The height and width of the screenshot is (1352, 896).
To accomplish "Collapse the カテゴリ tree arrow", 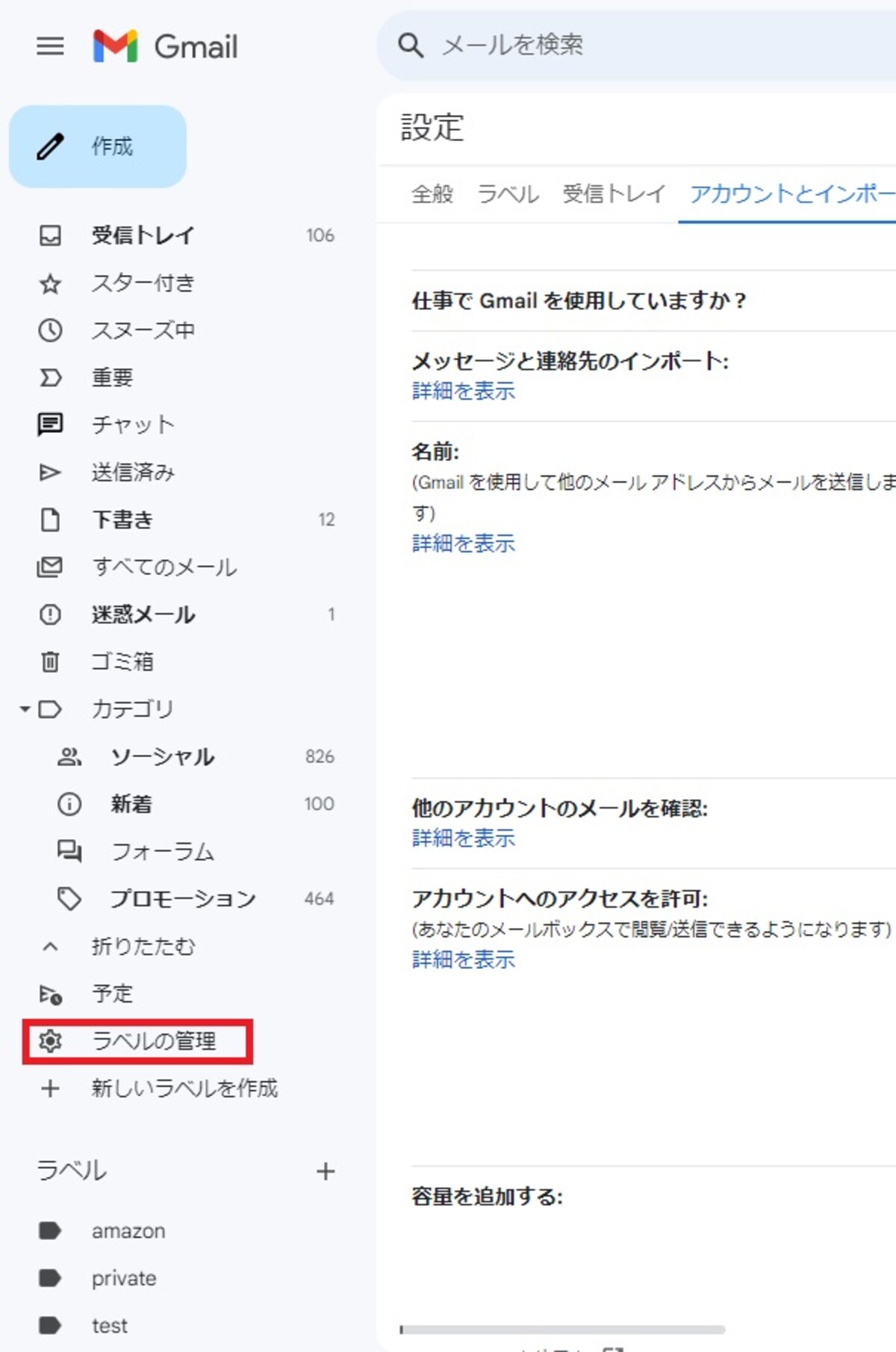I will pos(25,708).
